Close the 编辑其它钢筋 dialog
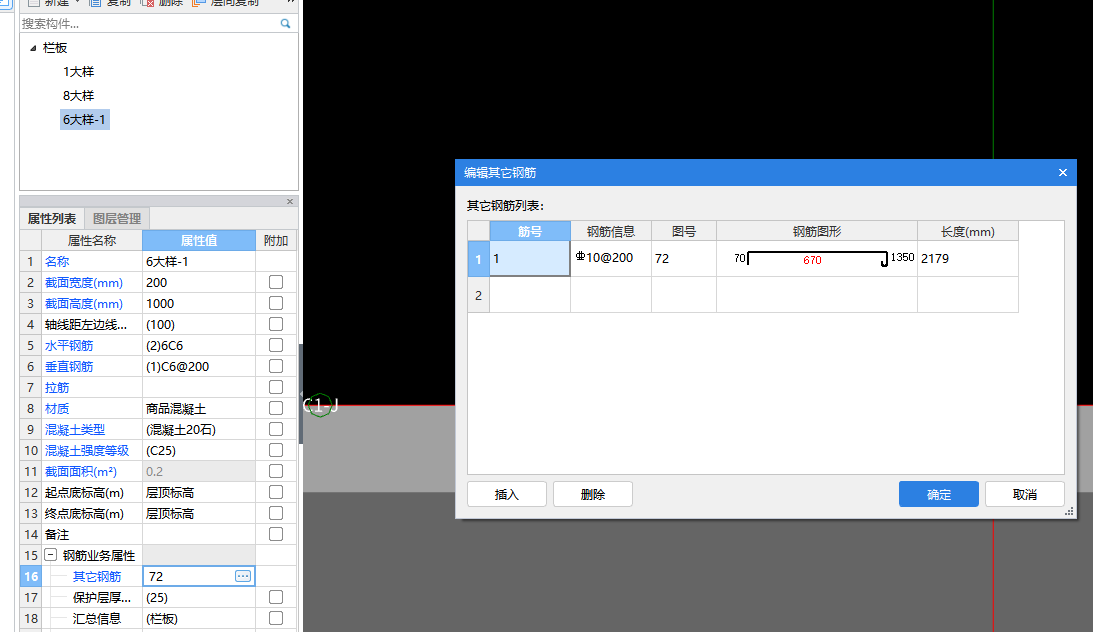1093x632 pixels. pos(1062,173)
